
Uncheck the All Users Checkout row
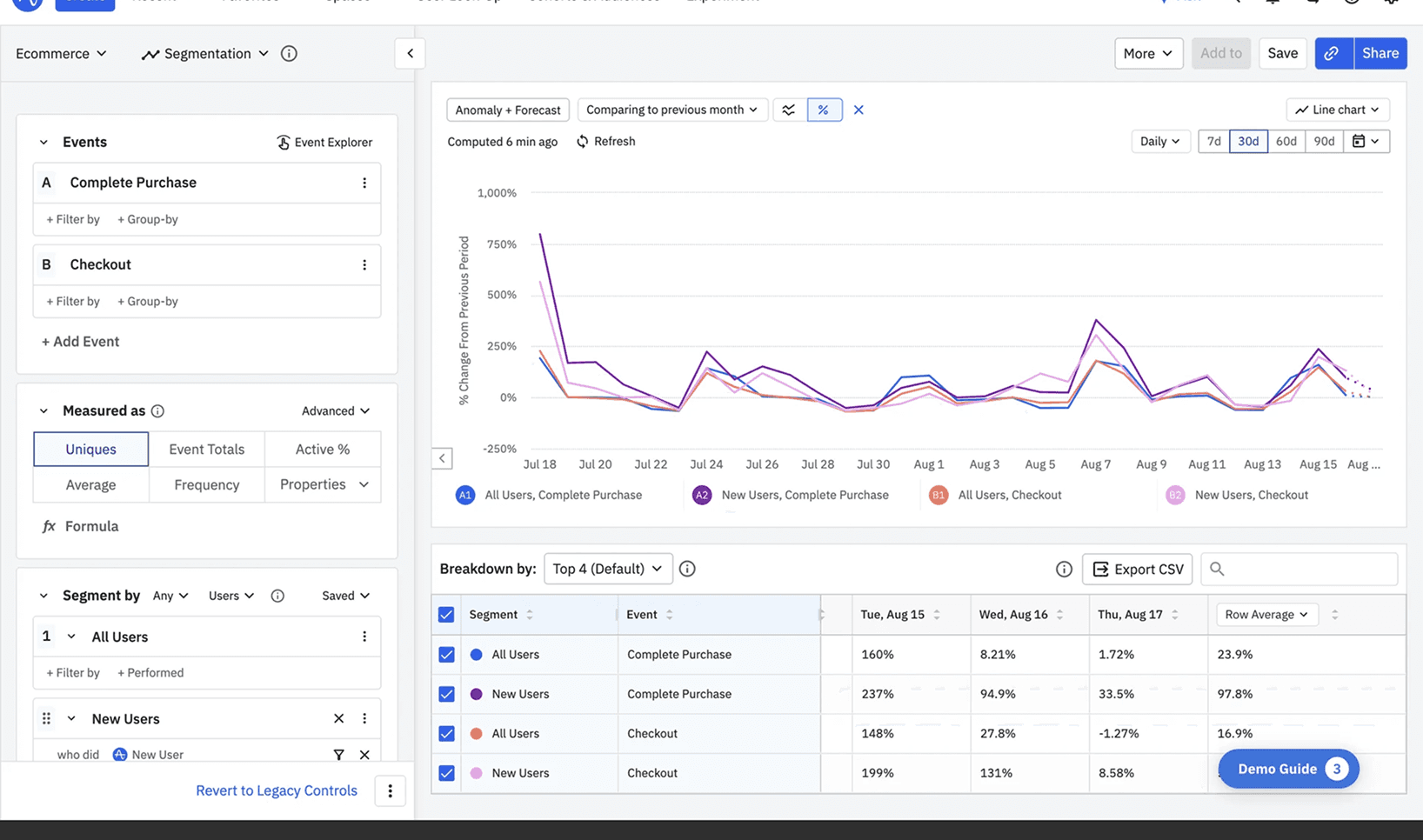[x=446, y=734]
